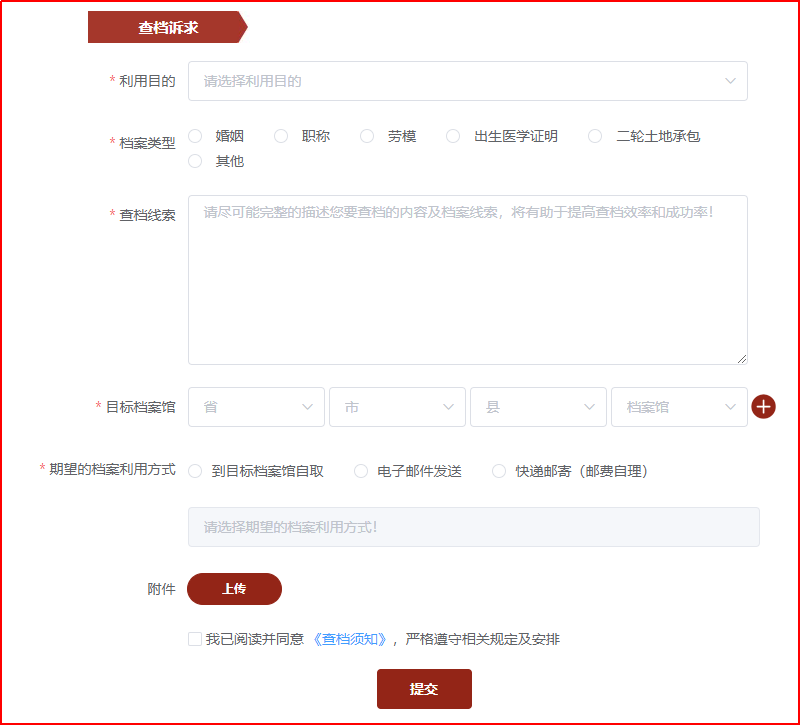The width and height of the screenshot is (800, 725).
Task: Select 其他 archive type
Action: coord(195,161)
